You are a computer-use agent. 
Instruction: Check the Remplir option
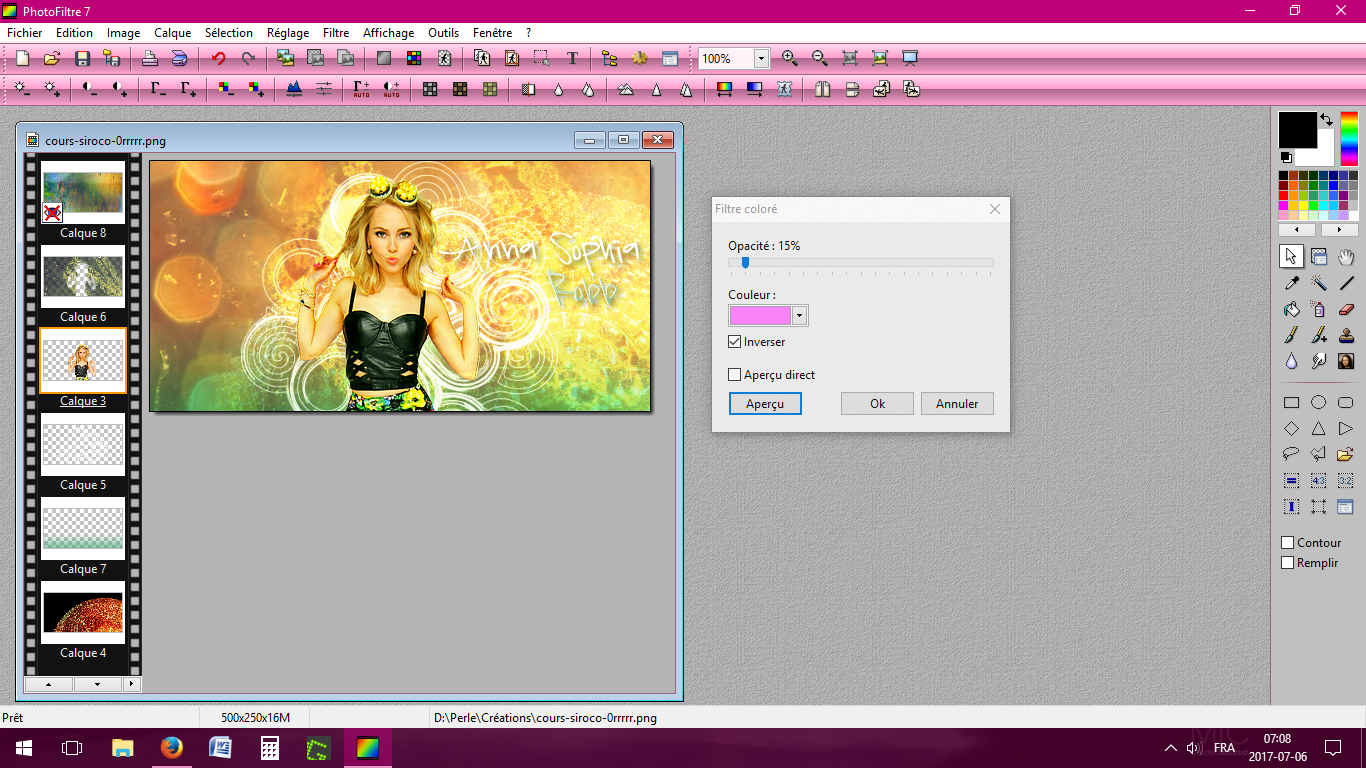(1288, 563)
